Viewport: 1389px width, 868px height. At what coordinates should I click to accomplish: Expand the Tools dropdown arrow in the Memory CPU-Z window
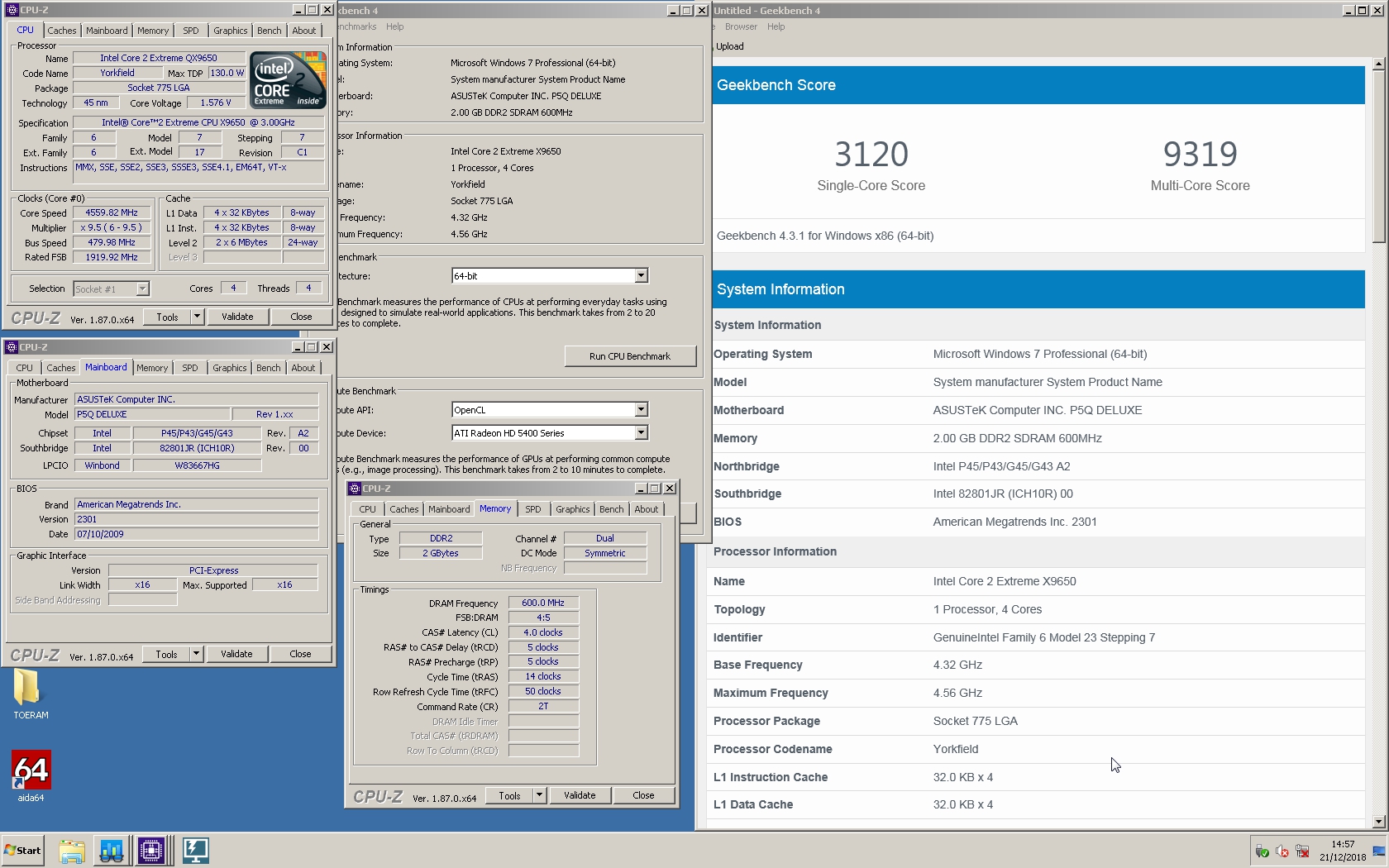(x=539, y=795)
